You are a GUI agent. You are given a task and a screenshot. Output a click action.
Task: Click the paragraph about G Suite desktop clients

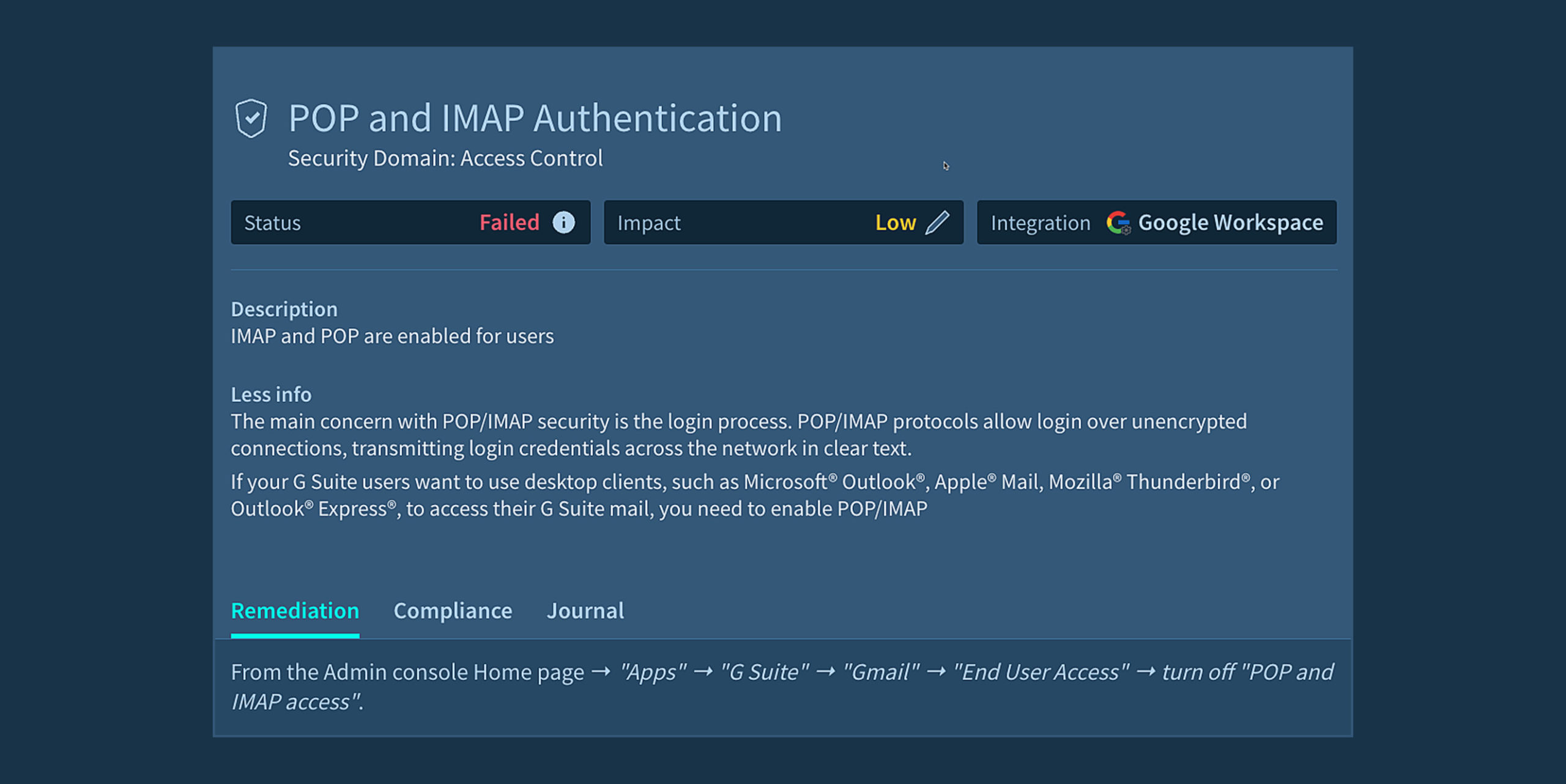click(754, 495)
